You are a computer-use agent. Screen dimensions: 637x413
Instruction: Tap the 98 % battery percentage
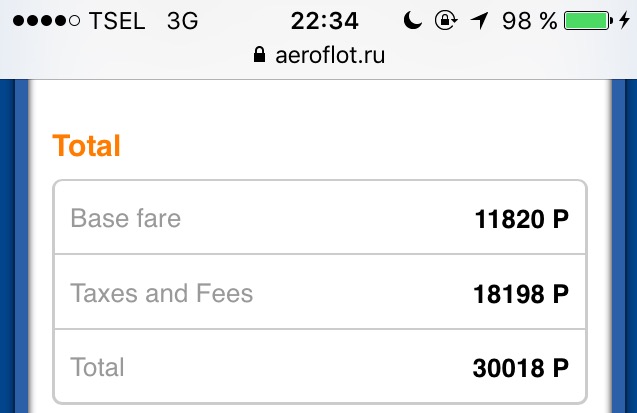click(x=530, y=21)
